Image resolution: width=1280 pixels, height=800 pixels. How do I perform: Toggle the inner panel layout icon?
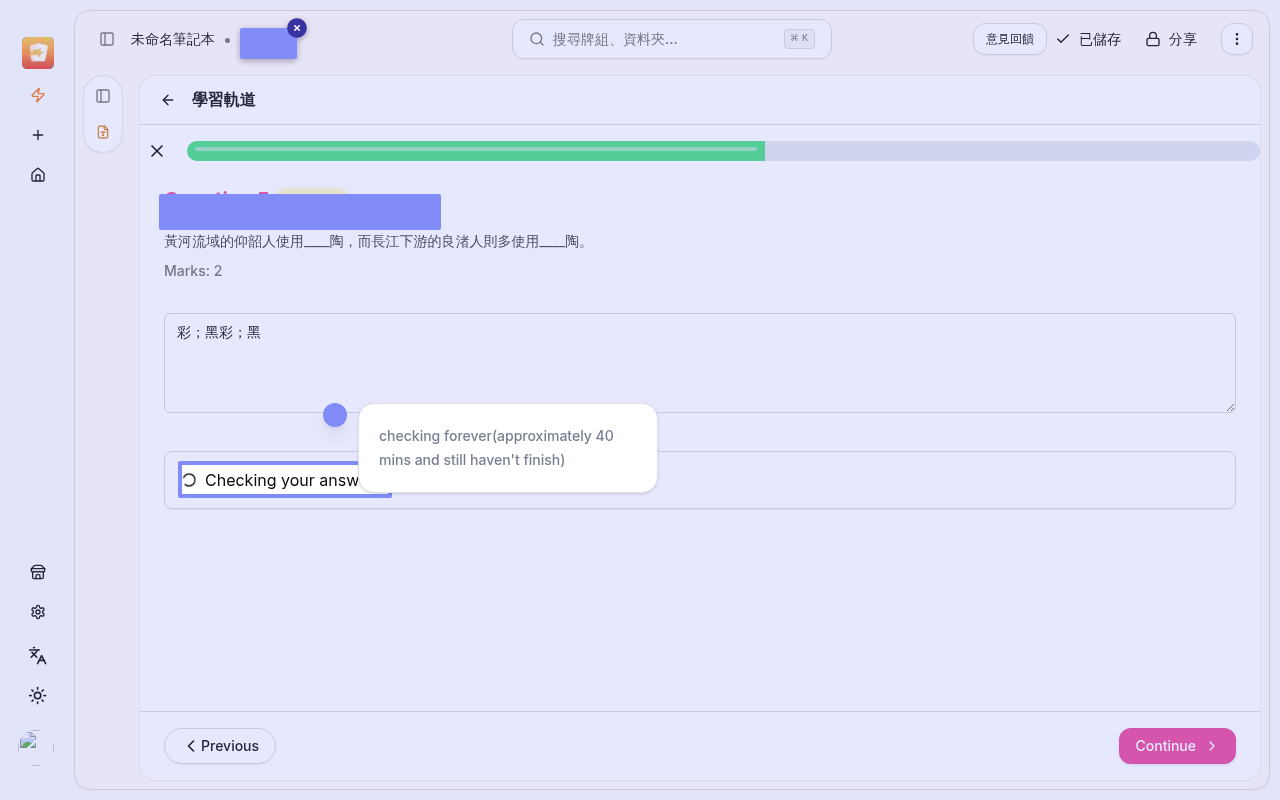click(103, 96)
